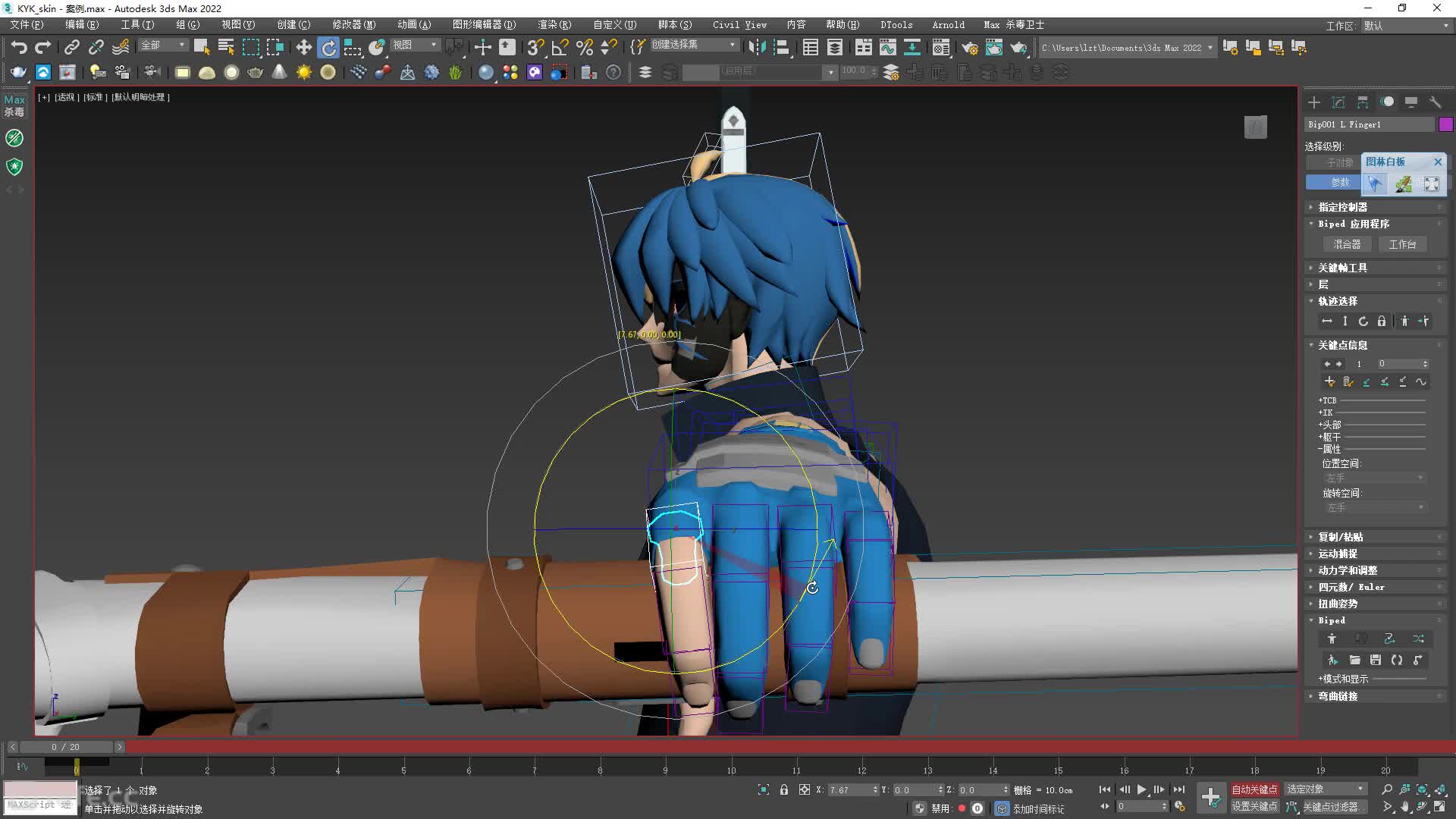Open the 创建选择集 dropdown
The height and width of the screenshot is (819, 1456).
pos(694,45)
